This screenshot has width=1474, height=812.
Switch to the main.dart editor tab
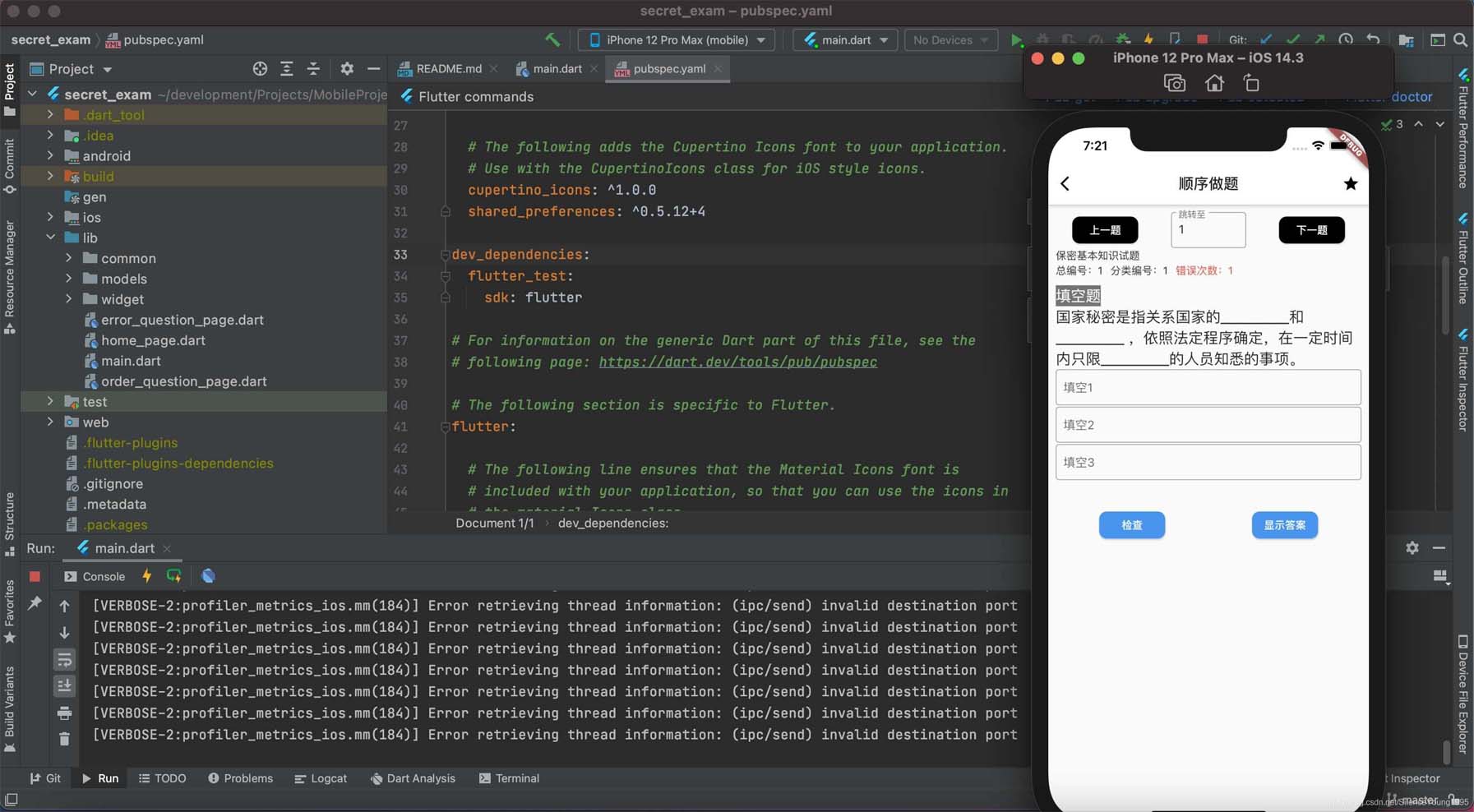[556, 69]
